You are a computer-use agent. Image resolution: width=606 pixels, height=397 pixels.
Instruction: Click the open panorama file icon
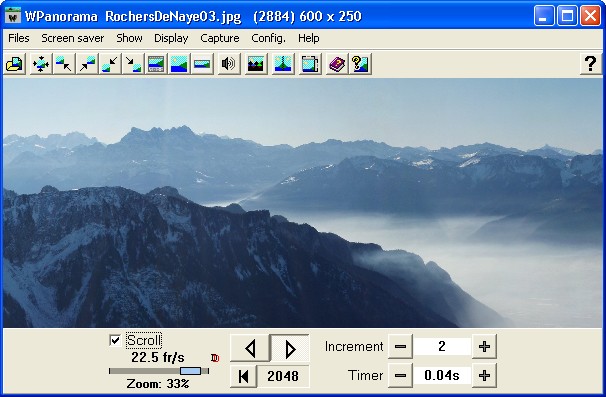[15, 64]
